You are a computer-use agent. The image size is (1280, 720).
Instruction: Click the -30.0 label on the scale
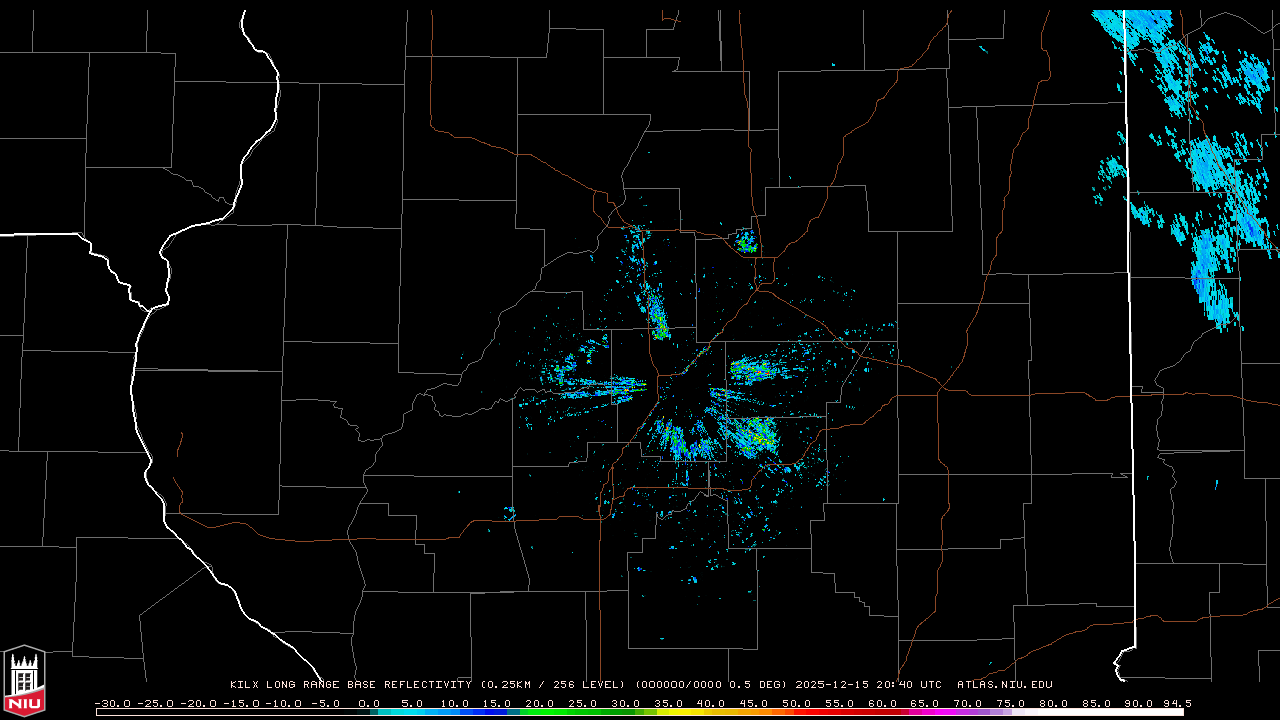pyautogui.click(x=110, y=703)
